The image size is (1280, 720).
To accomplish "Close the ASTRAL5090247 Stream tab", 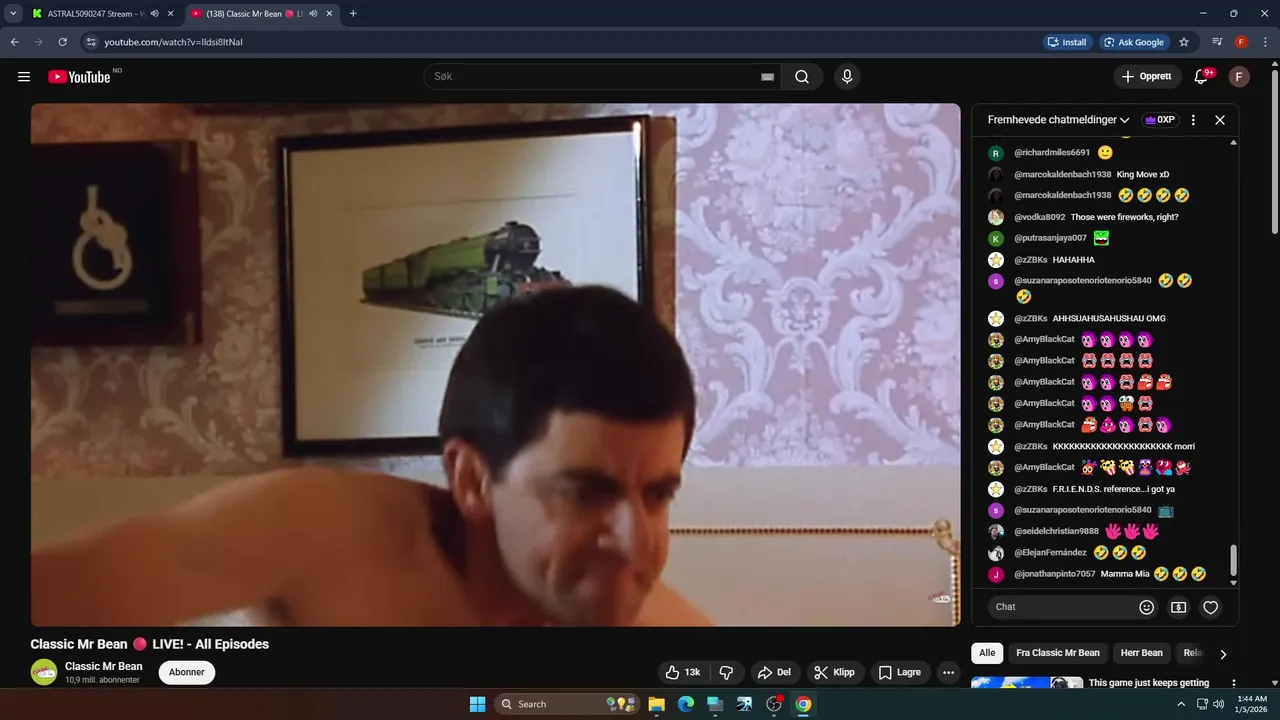I will pyautogui.click(x=171, y=14).
